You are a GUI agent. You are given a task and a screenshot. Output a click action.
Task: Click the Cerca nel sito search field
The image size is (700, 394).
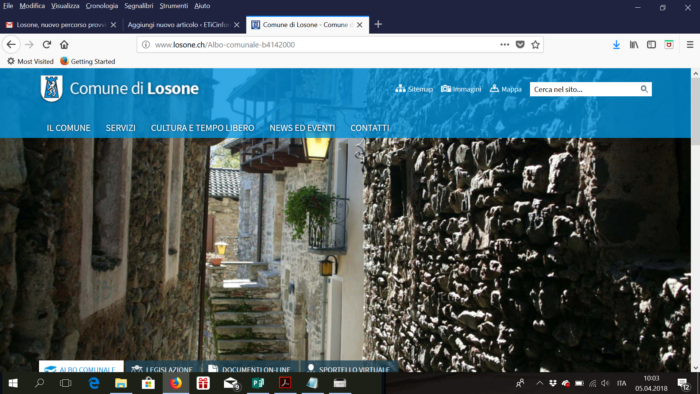(586, 89)
